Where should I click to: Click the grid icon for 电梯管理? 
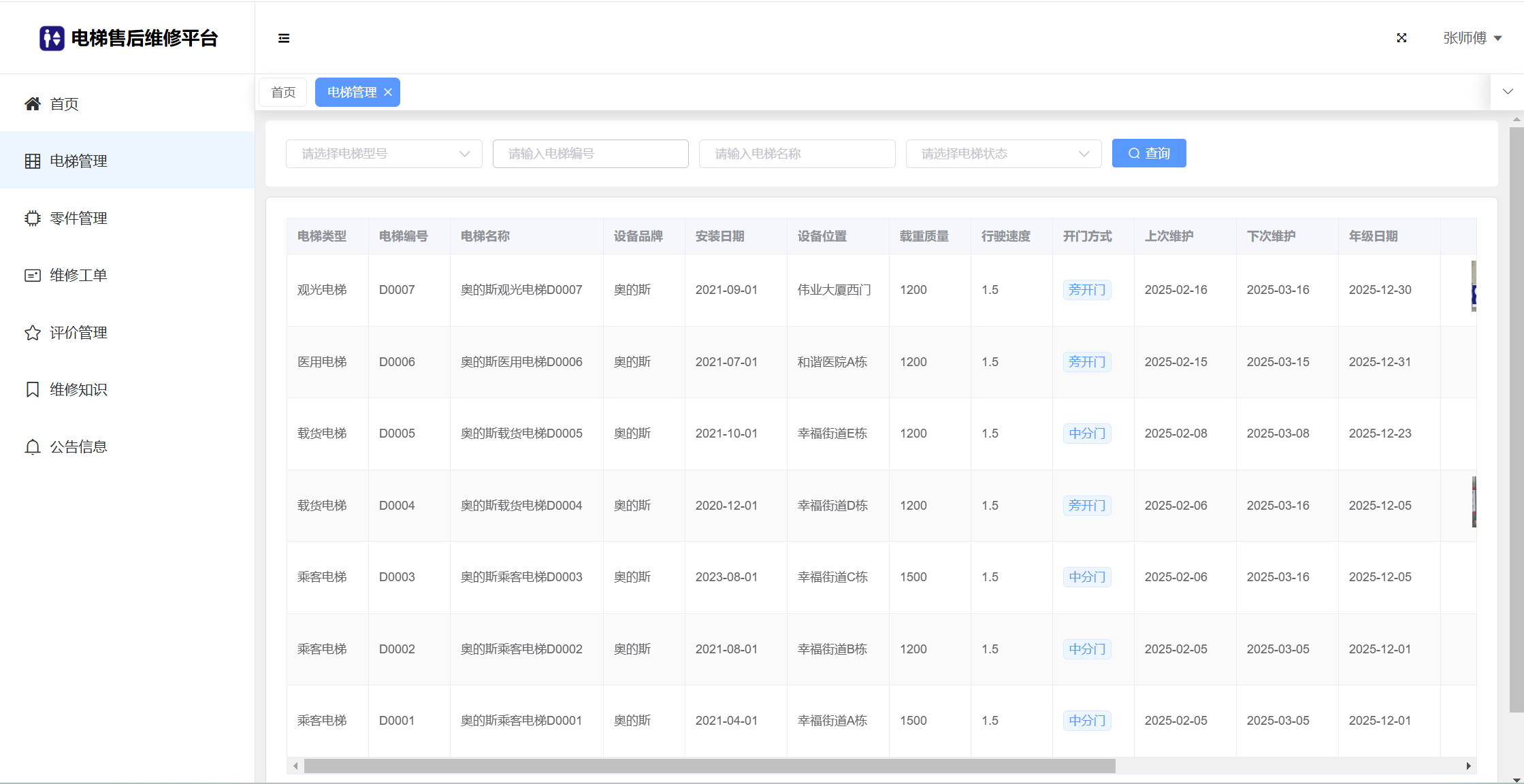click(x=32, y=161)
